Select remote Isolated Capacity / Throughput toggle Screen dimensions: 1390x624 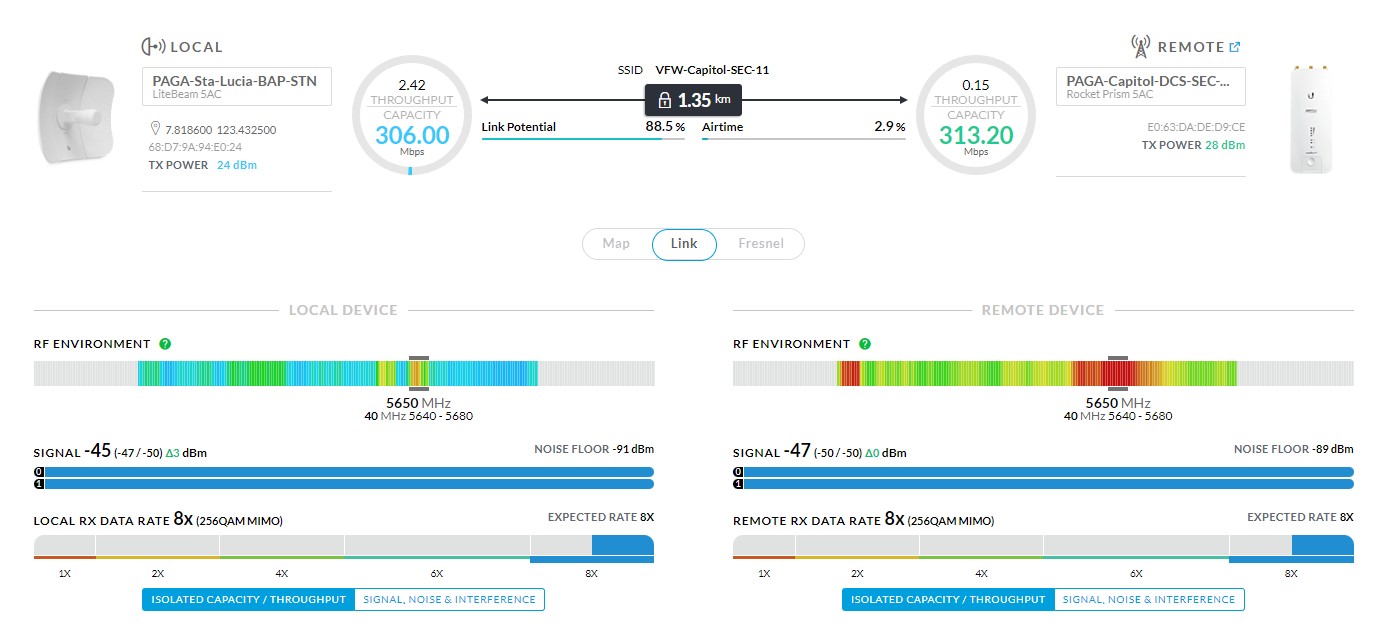pos(948,600)
